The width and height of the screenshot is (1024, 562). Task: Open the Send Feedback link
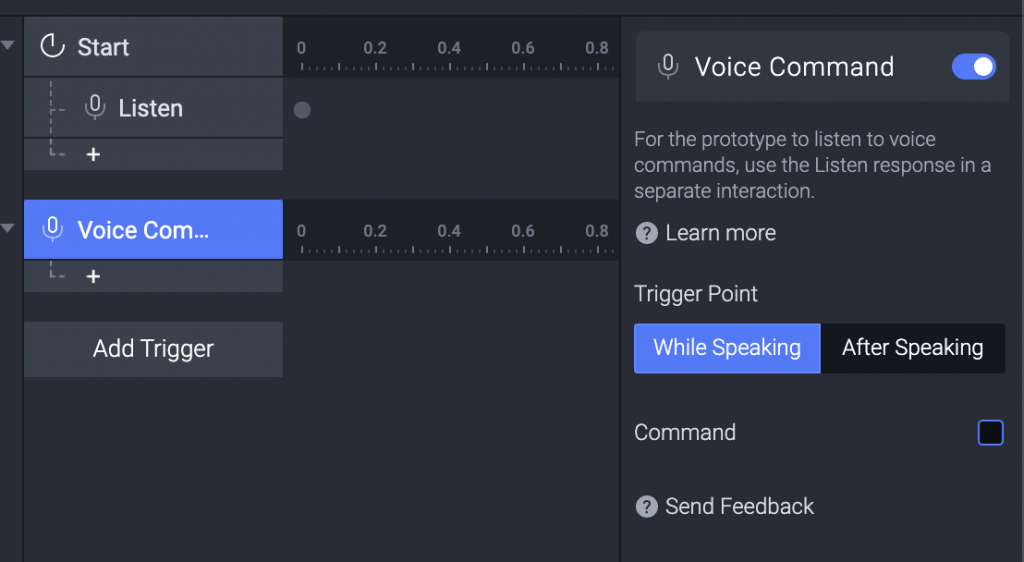(739, 506)
